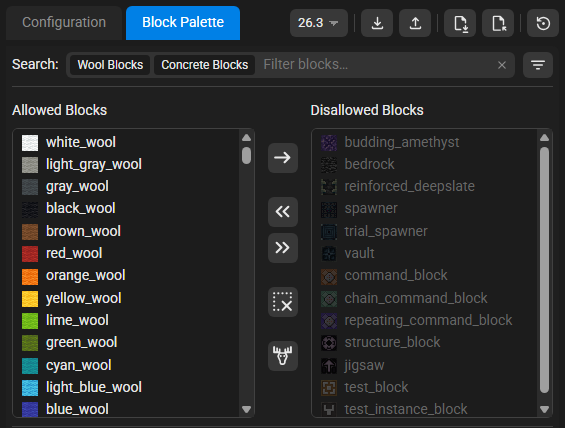565x428 pixels.
Task: Select lime_wool in the list
Action: (126, 321)
